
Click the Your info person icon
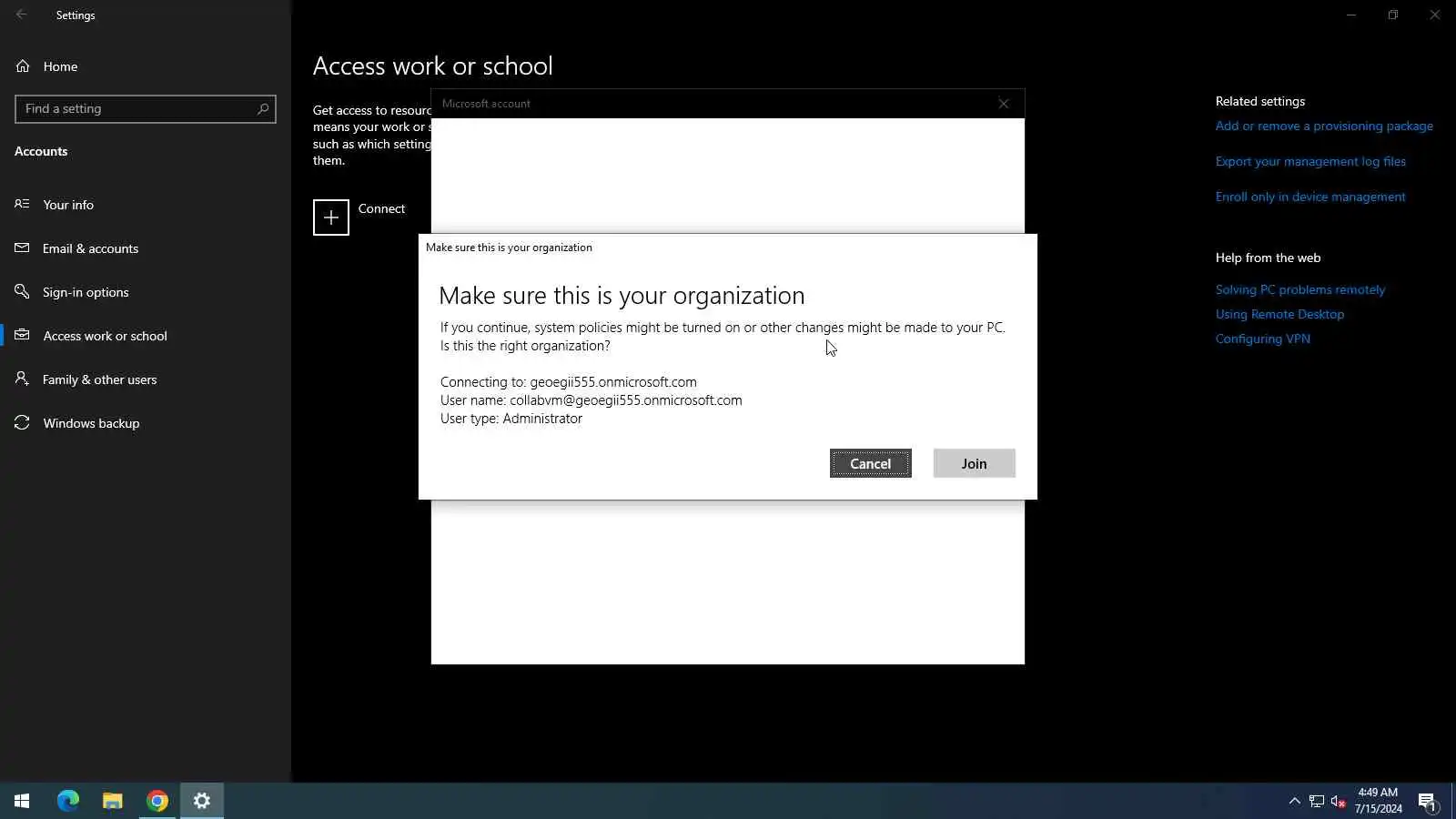point(22,204)
